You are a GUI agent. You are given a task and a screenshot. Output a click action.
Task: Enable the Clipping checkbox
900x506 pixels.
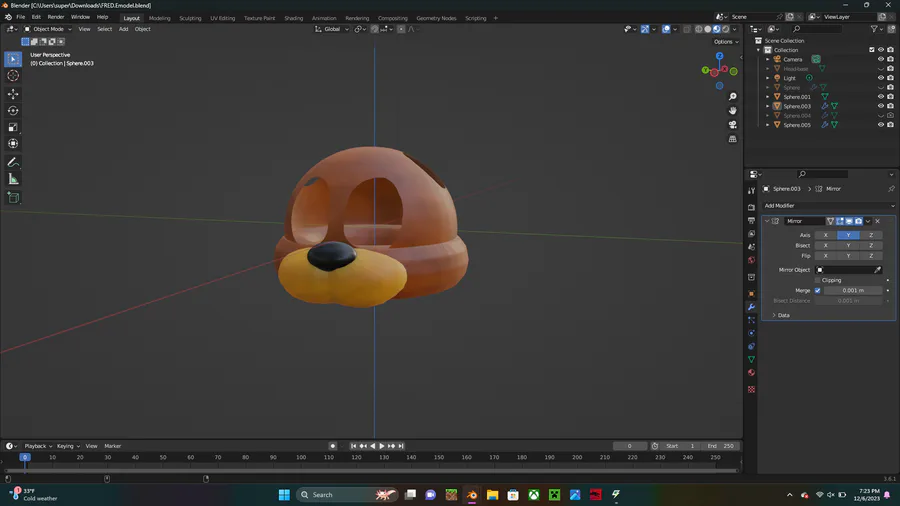[818, 280]
